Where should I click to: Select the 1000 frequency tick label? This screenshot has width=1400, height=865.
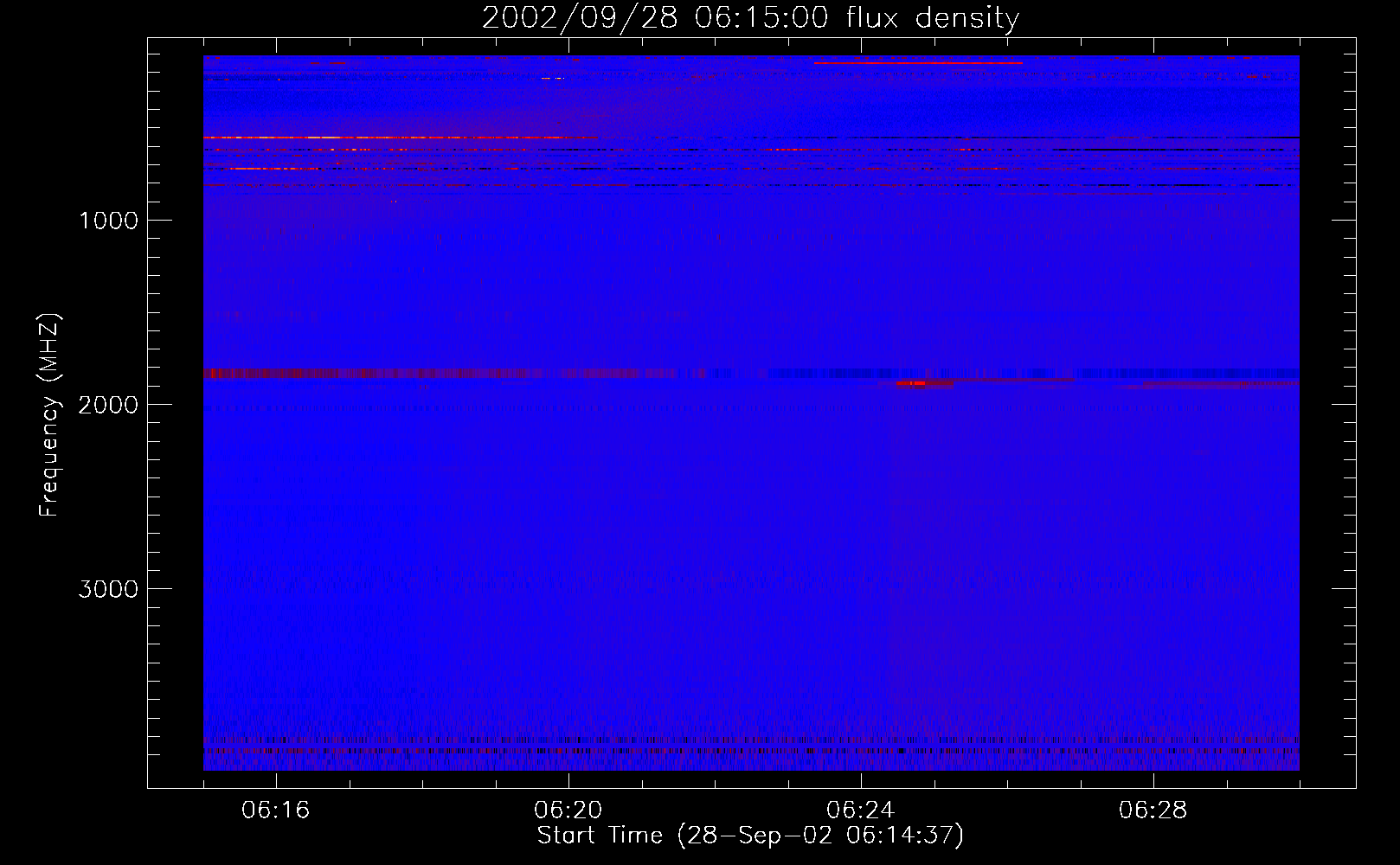tap(108, 221)
